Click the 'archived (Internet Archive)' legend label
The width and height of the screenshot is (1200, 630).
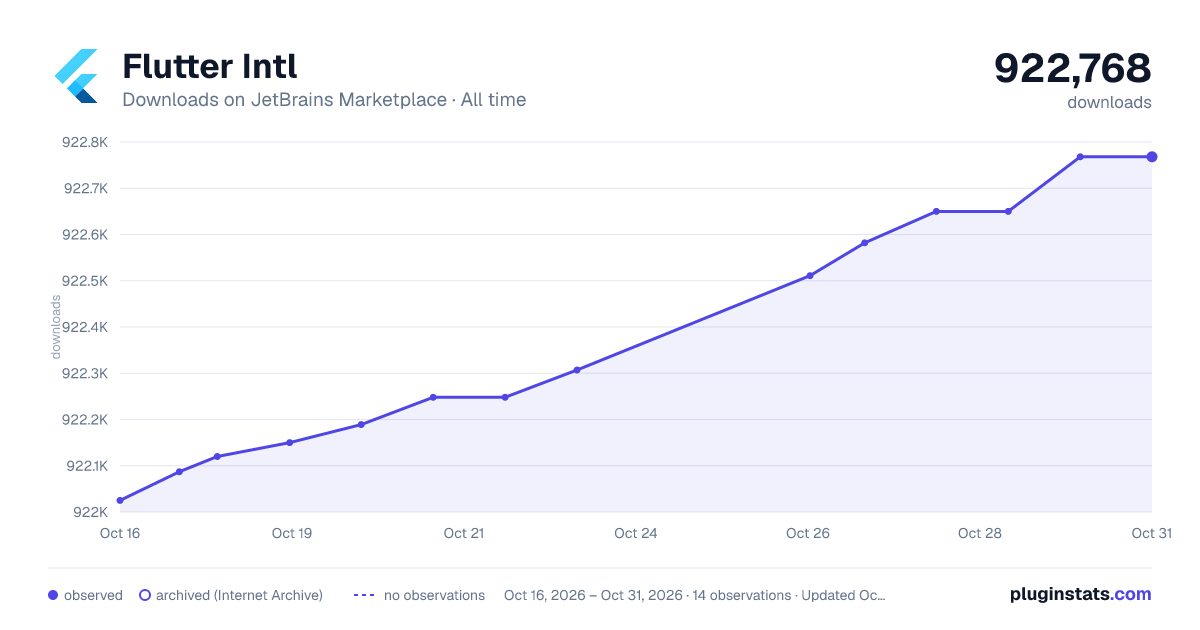point(239,595)
